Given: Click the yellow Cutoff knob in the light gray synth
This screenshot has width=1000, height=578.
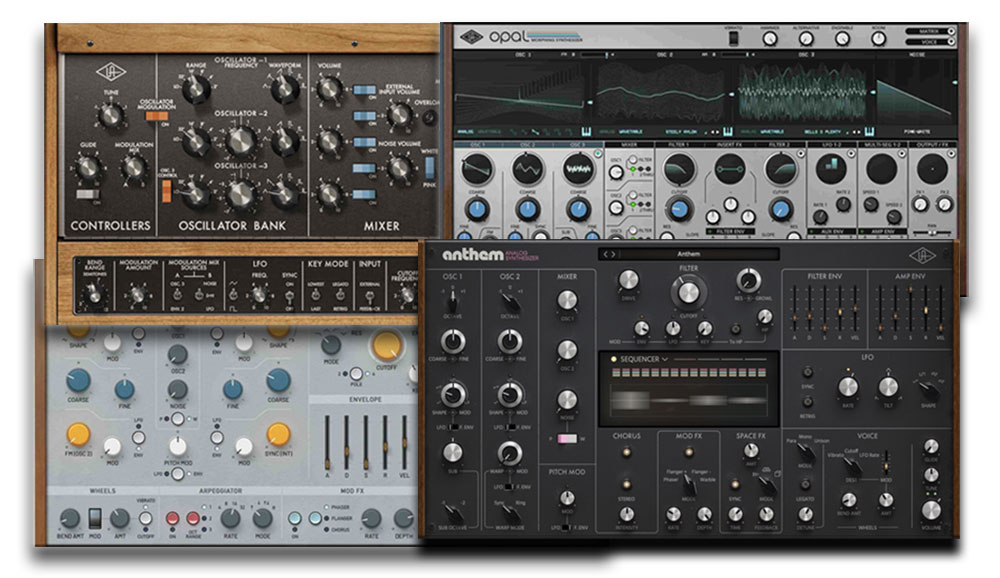Looking at the screenshot, I should (386, 346).
